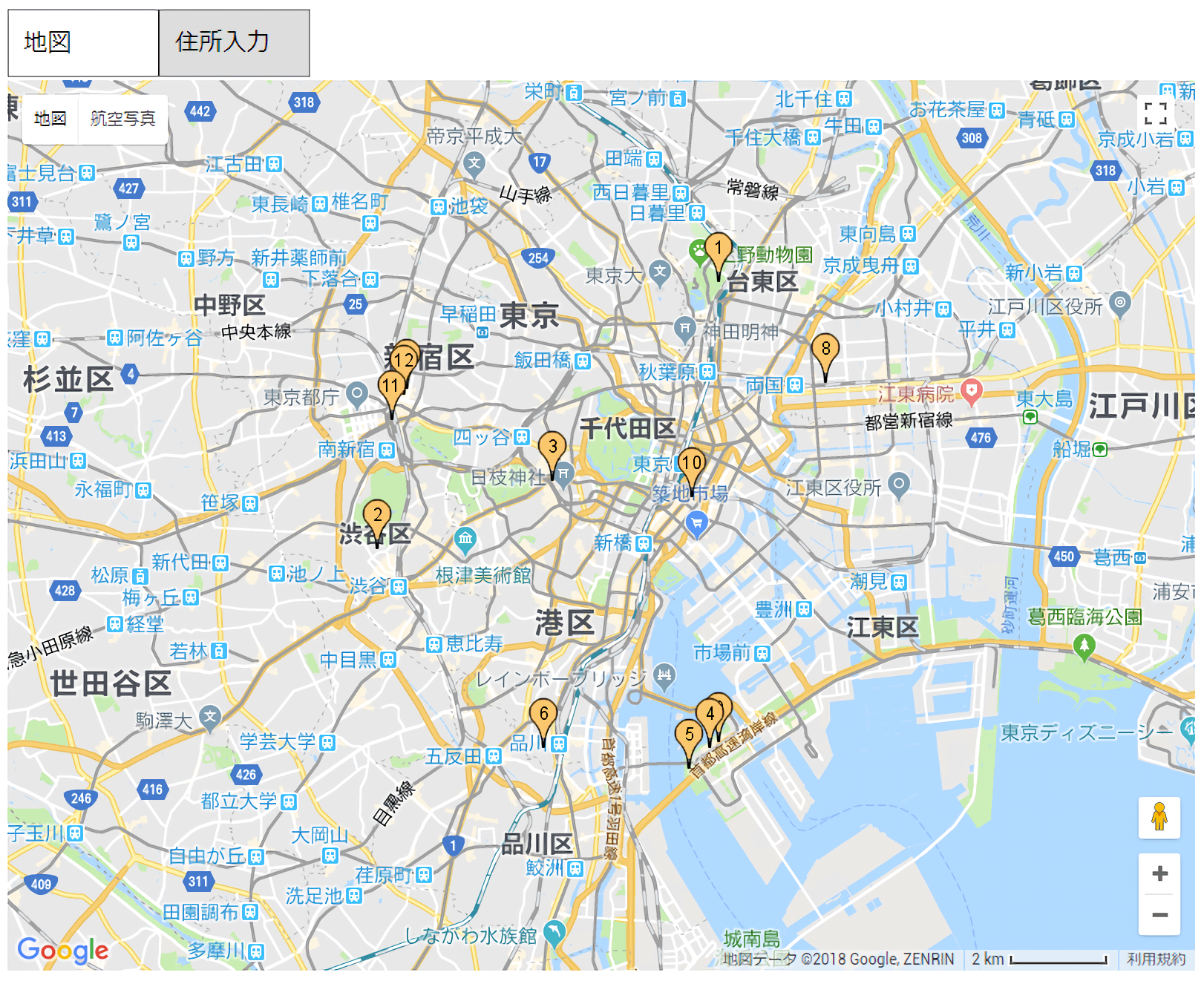Click map marker number 10 near Tokyo station
This screenshot has width=1204, height=981.
click(x=691, y=465)
